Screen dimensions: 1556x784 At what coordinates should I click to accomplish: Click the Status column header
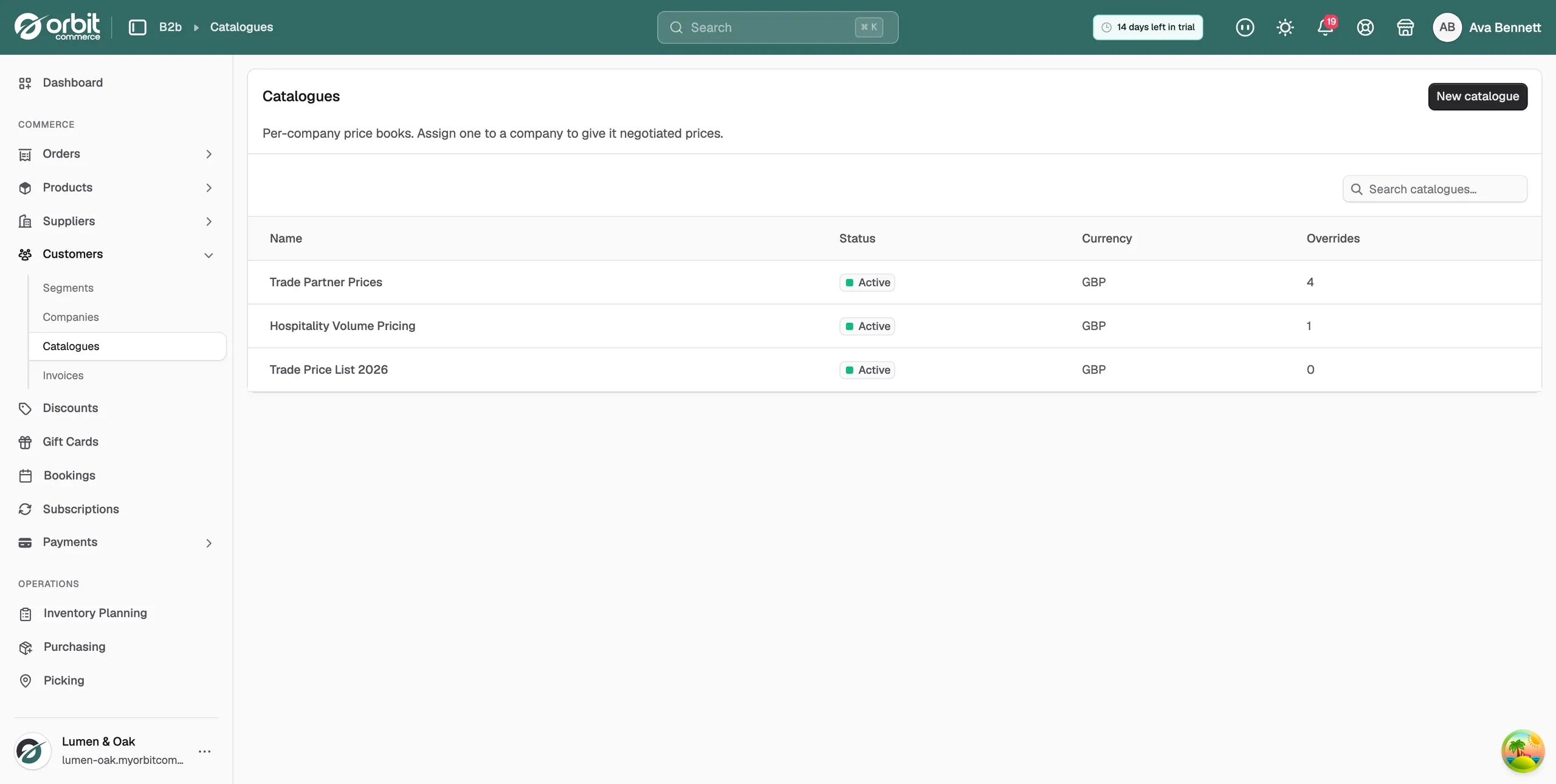click(857, 238)
